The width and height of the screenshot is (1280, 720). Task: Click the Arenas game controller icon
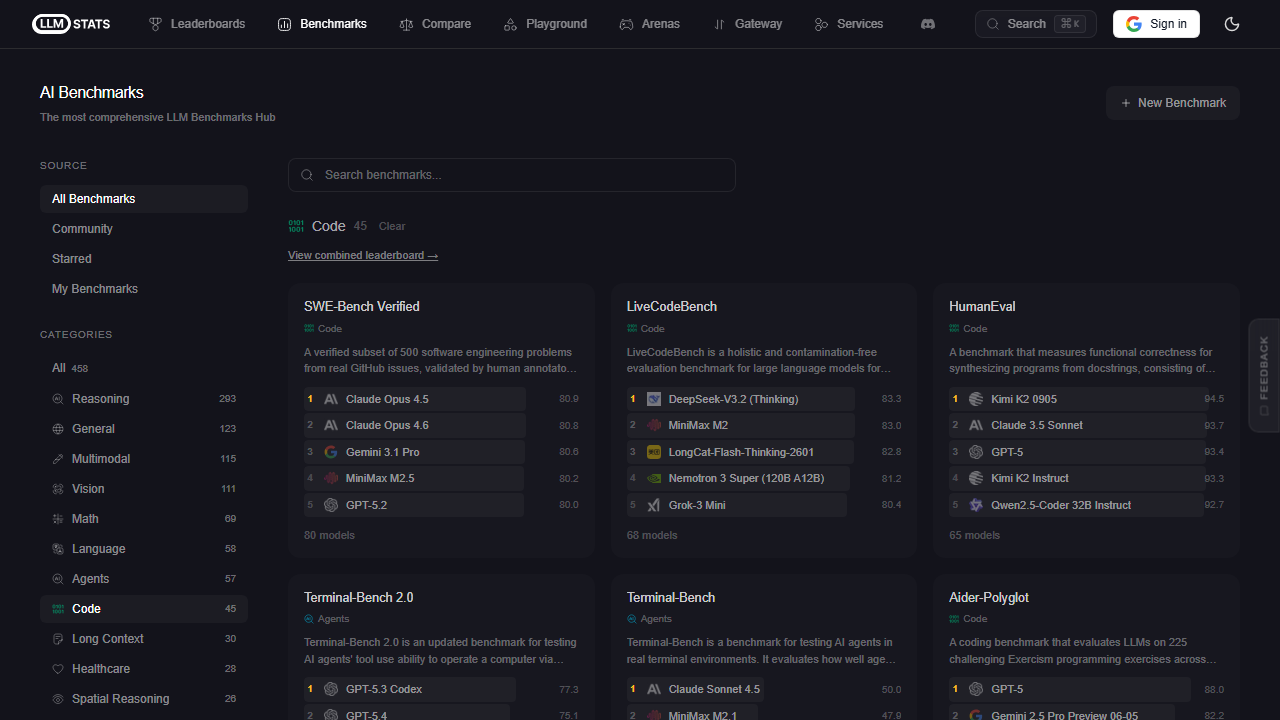click(x=627, y=24)
